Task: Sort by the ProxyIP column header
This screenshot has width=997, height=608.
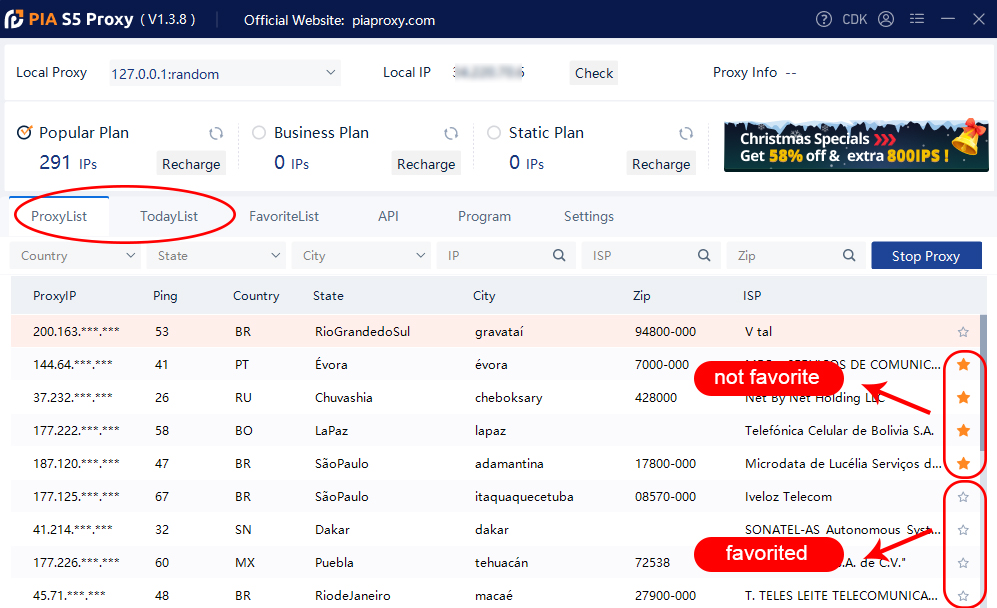Action: [x=55, y=296]
